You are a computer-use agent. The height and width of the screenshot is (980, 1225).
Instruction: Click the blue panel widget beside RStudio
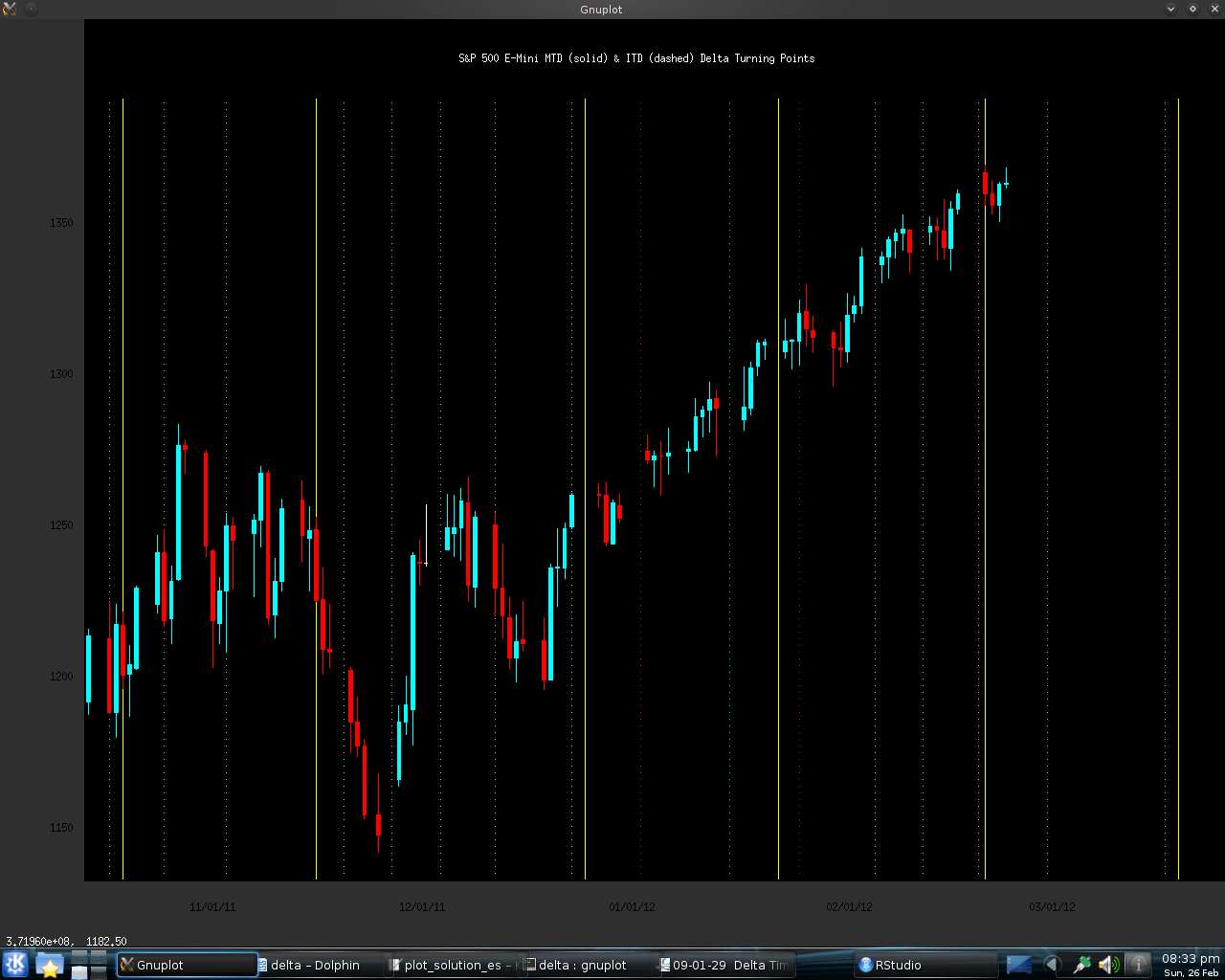1020,965
